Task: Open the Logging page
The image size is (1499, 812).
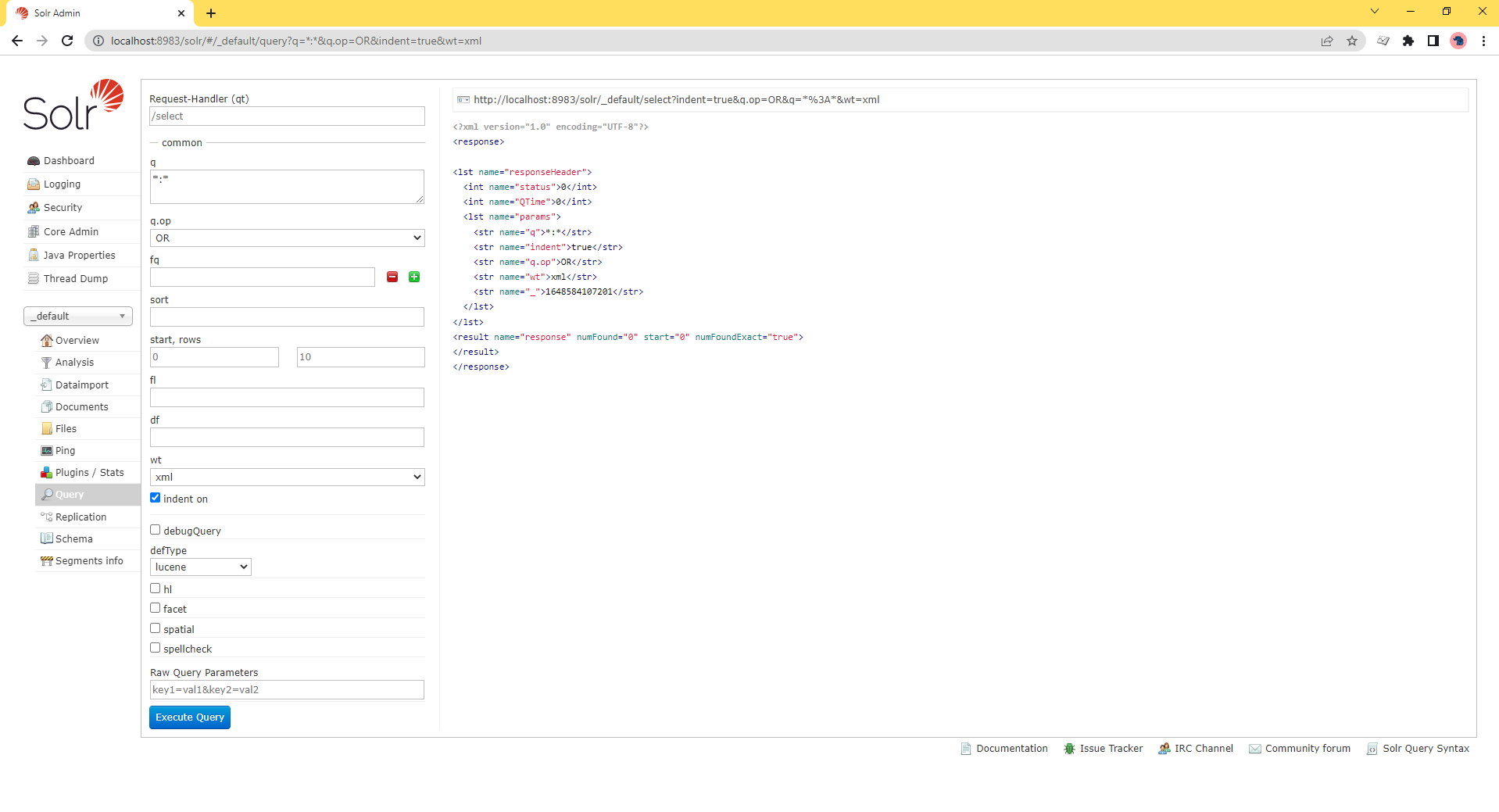Action: pos(62,184)
